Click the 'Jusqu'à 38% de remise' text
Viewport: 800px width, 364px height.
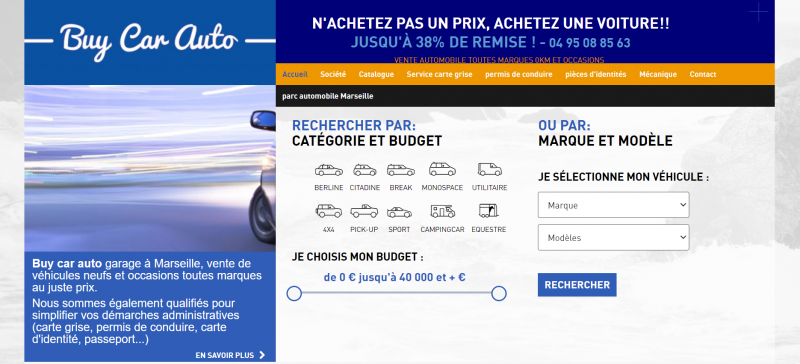(442, 42)
